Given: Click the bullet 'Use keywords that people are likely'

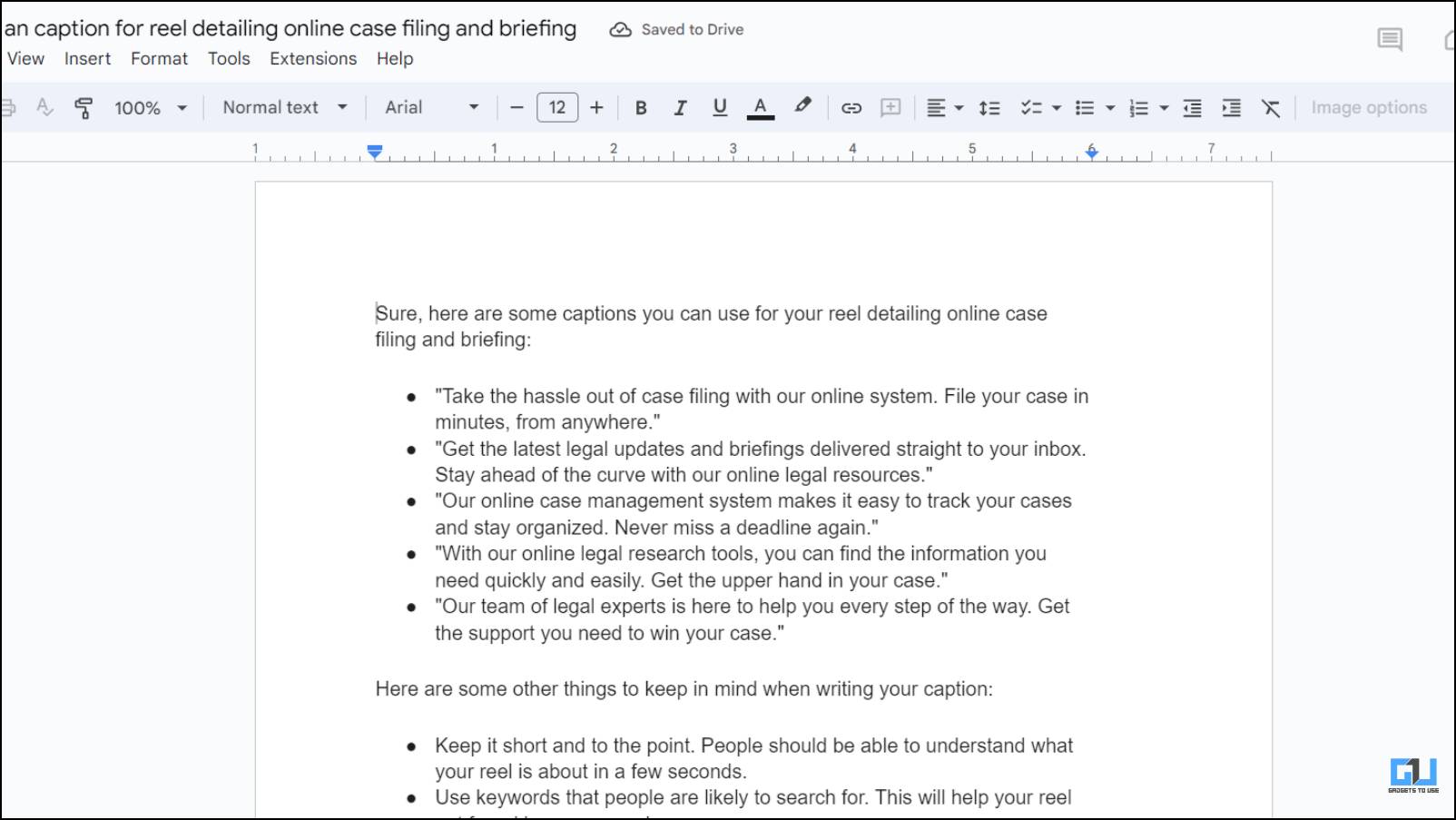Looking at the screenshot, I should (753, 797).
